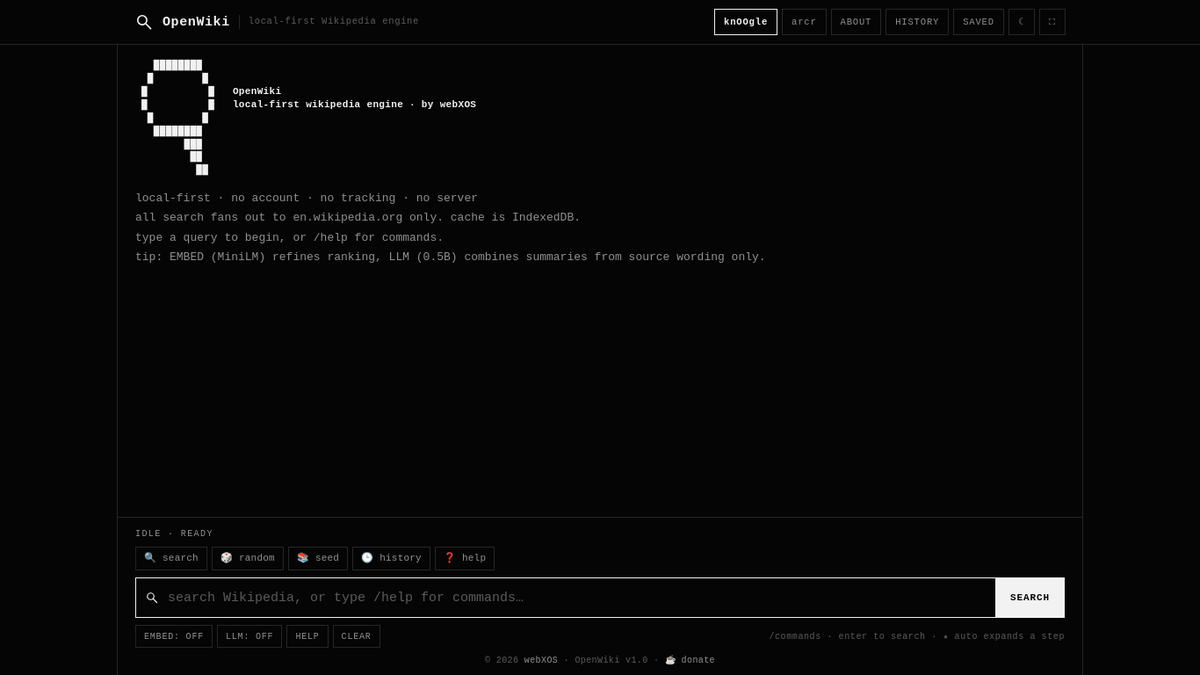Click the history chip with clock icon

point(391,558)
